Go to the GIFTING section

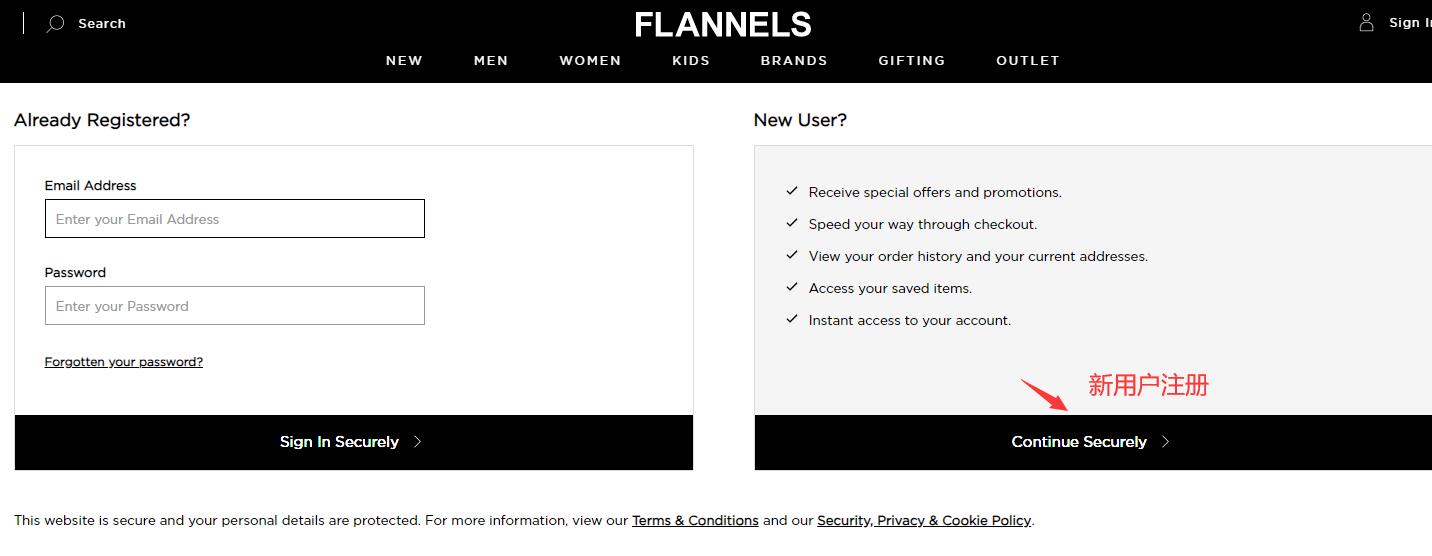pyautogui.click(x=912, y=61)
